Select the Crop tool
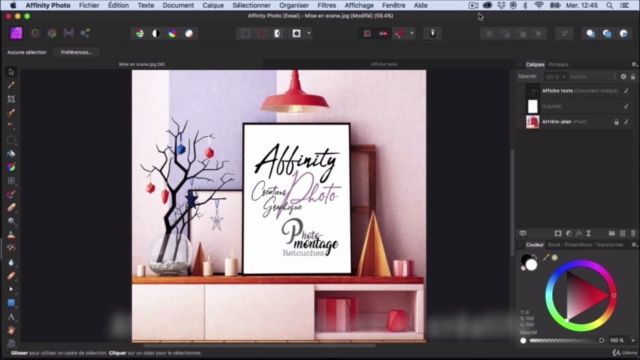This screenshot has width=640, height=360. tap(11, 99)
